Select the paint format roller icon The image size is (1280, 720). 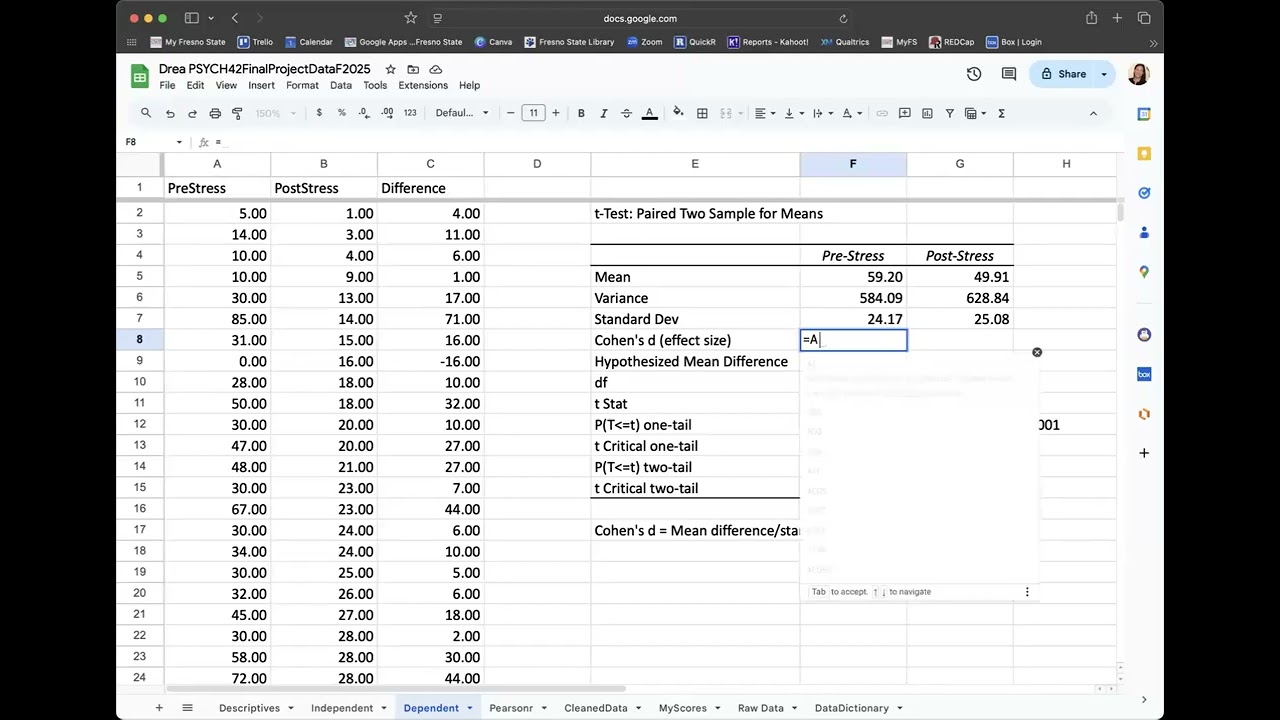(x=237, y=113)
